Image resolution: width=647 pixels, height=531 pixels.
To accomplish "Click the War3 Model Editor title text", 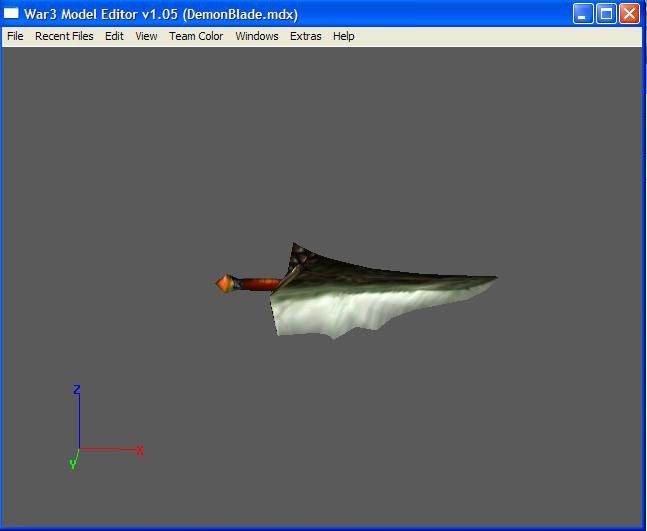I will [161, 14].
